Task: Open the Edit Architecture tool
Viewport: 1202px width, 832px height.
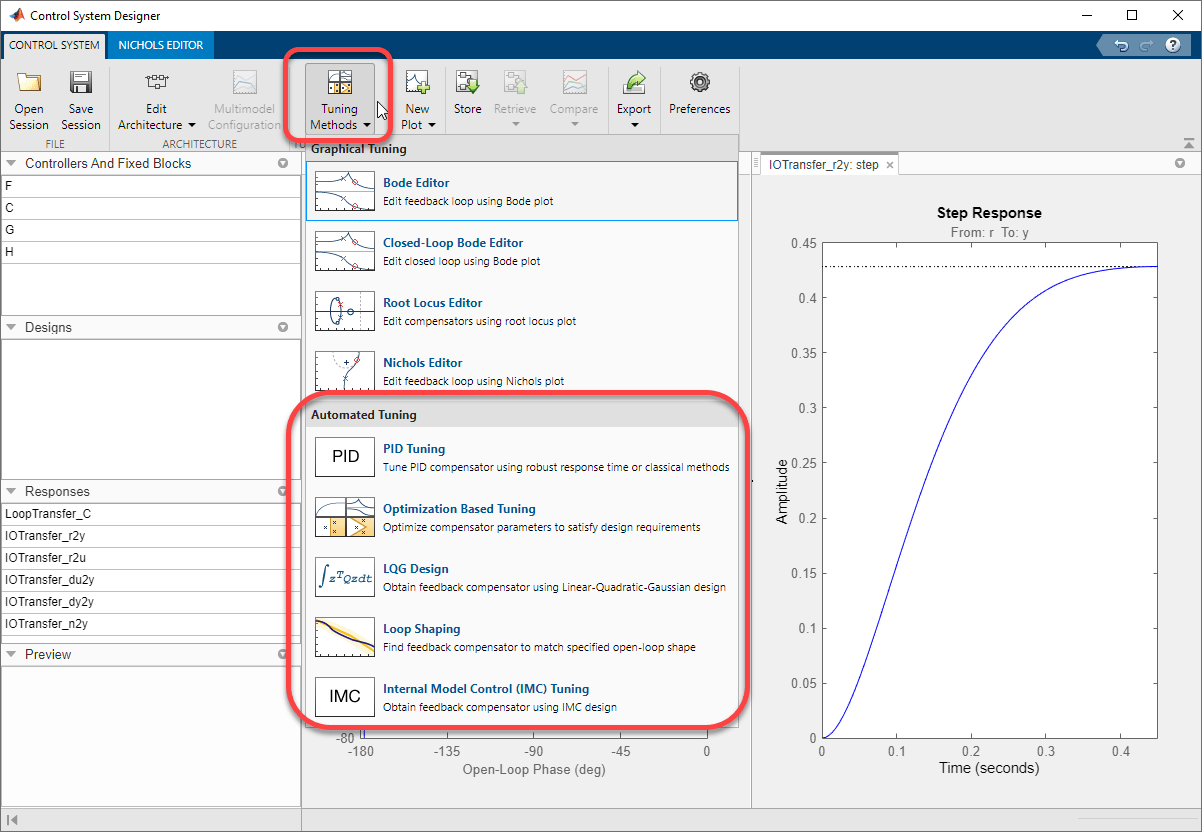Action: 156,100
